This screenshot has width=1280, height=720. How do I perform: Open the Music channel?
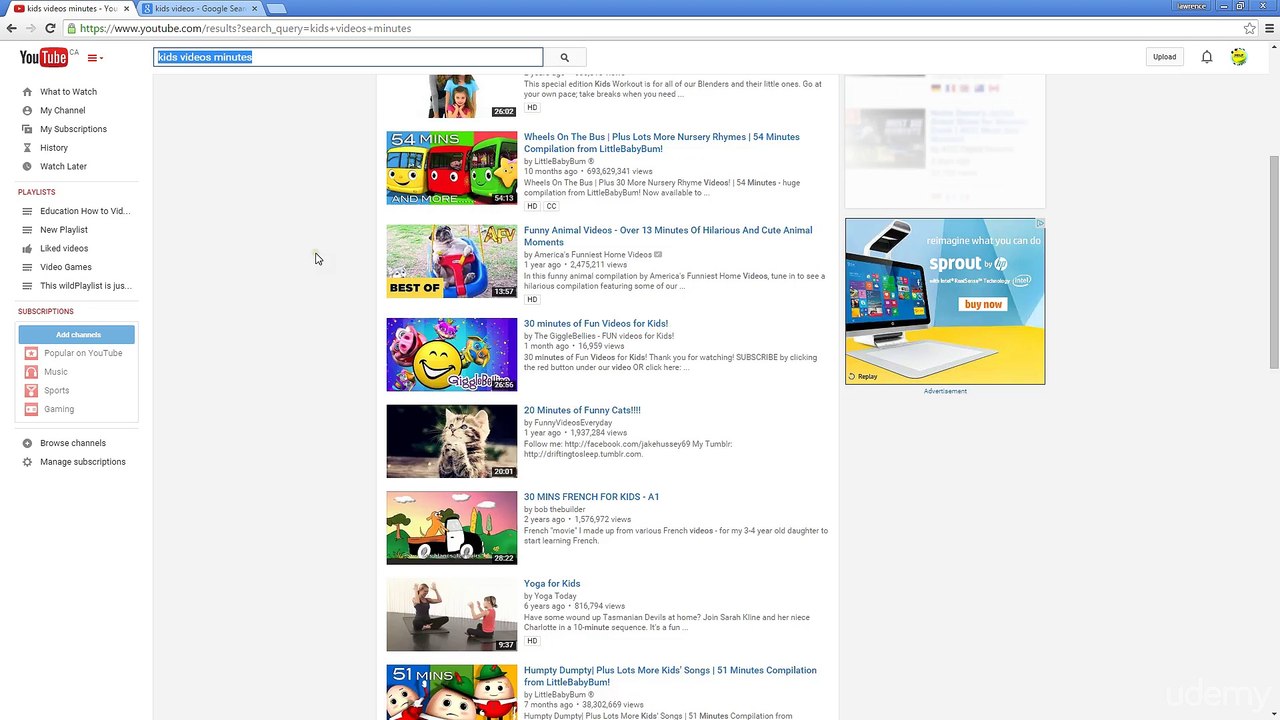(x=56, y=372)
